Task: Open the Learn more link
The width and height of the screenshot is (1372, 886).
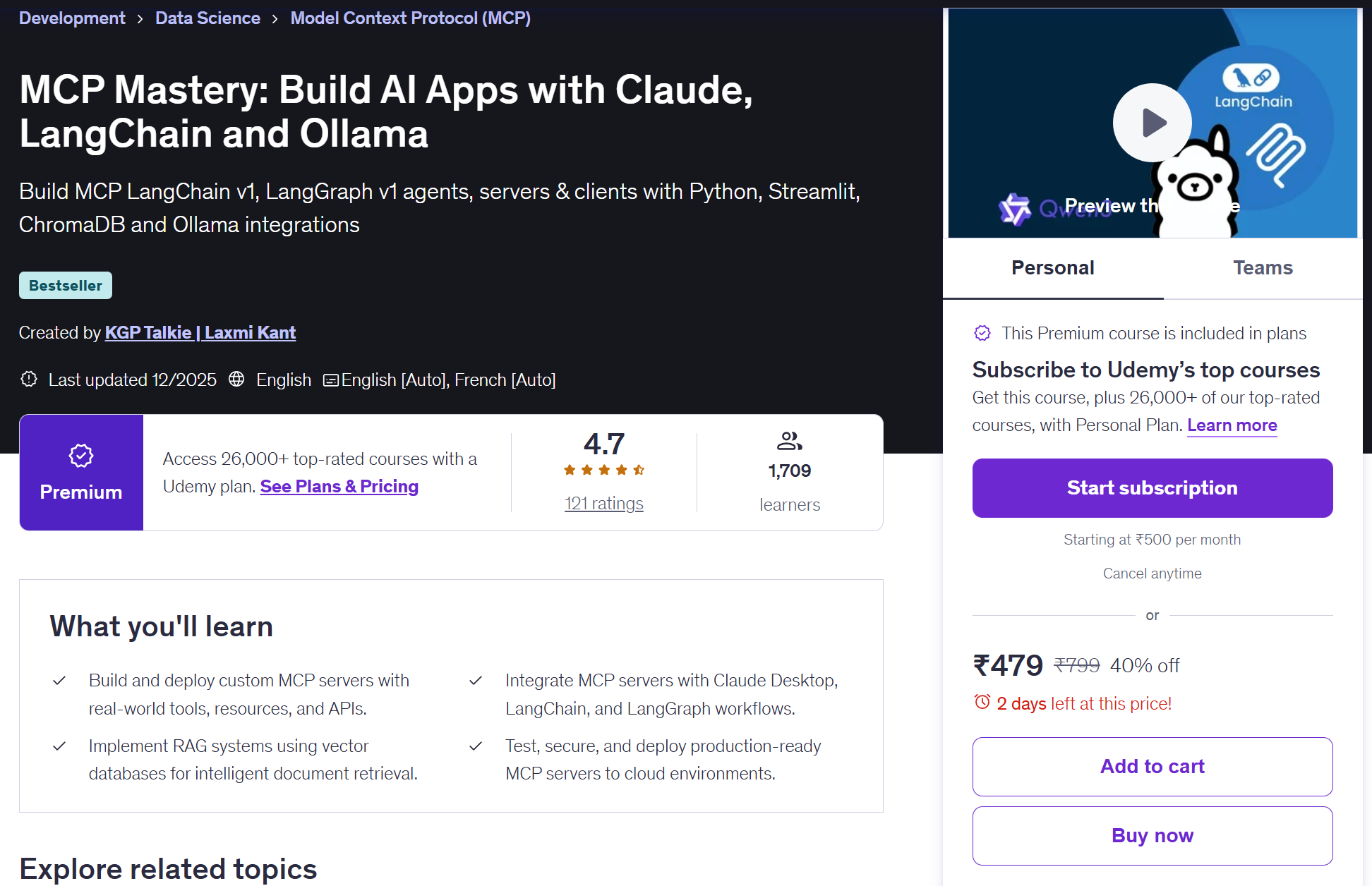Action: pos(1232,425)
